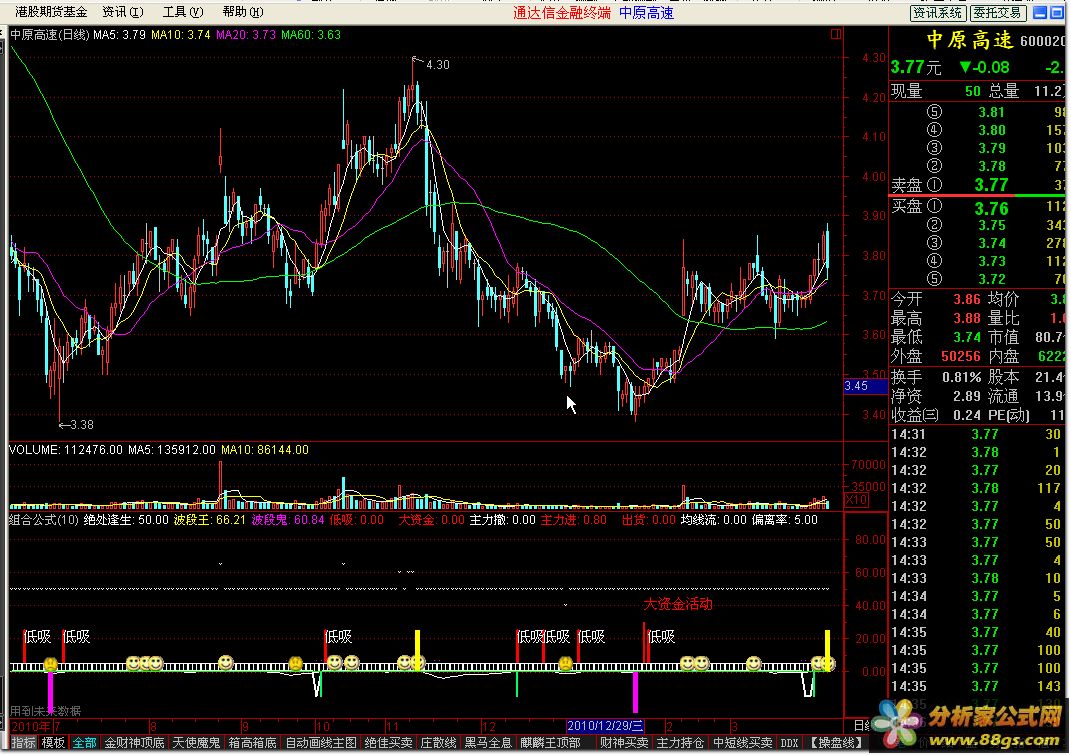This screenshot has height=755, width=1071.
Task: Click buy level ⑤ price 3.72
Action: pyautogui.click(x=991, y=279)
